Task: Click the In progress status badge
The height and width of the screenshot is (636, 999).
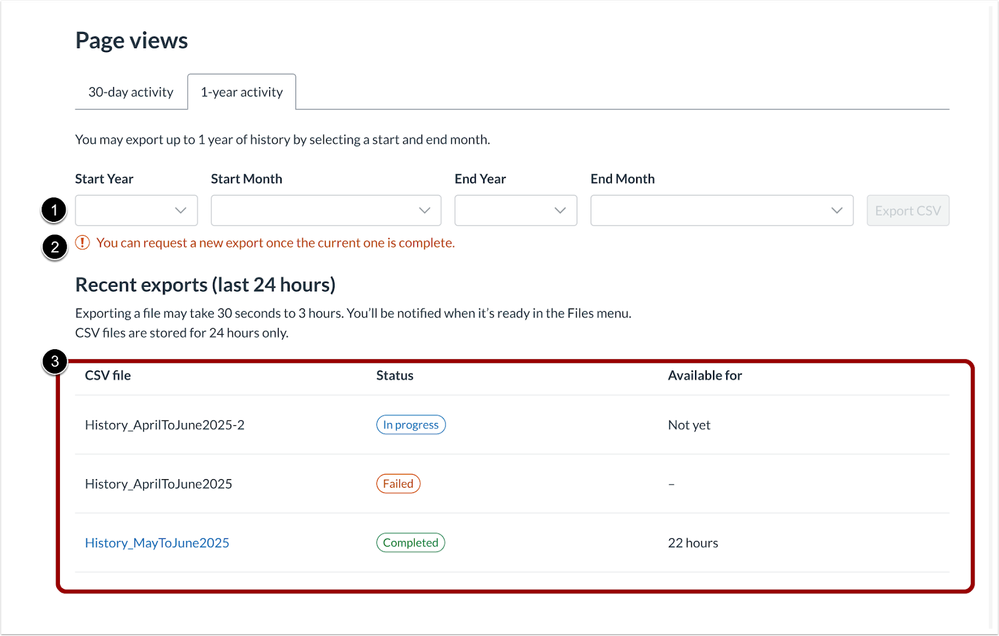Action: click(x=410, y=425)
